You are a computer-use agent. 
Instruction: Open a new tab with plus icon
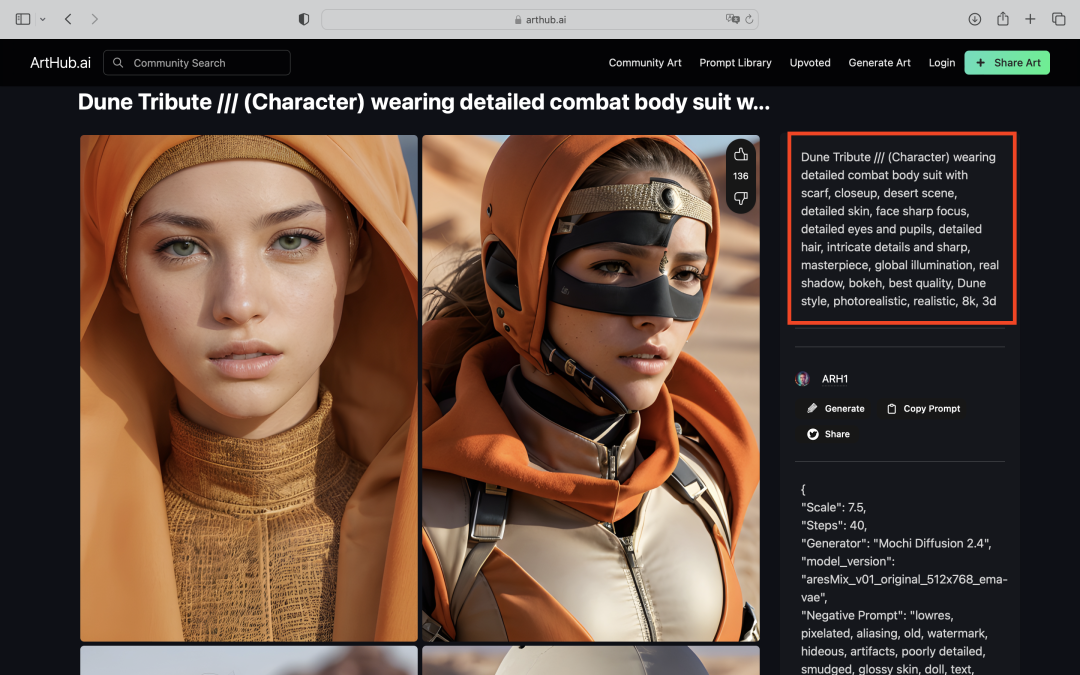pos(1030,19)
